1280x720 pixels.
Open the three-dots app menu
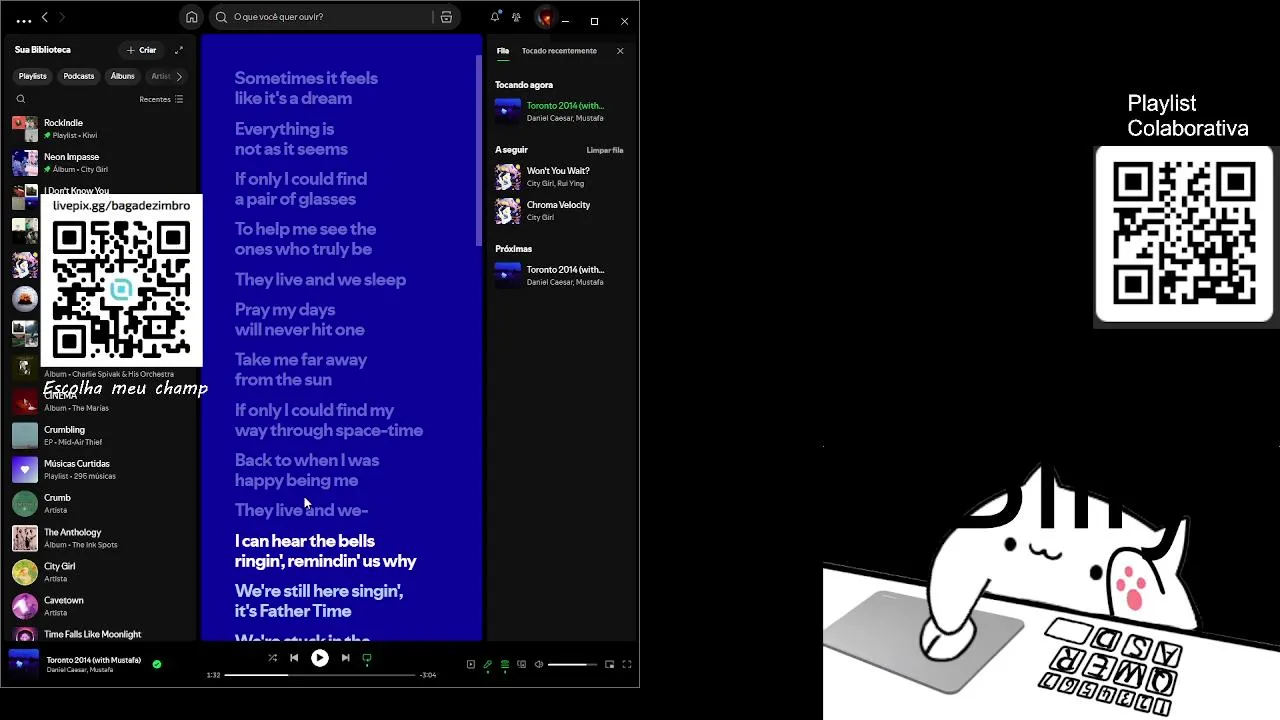pos(24,19)
